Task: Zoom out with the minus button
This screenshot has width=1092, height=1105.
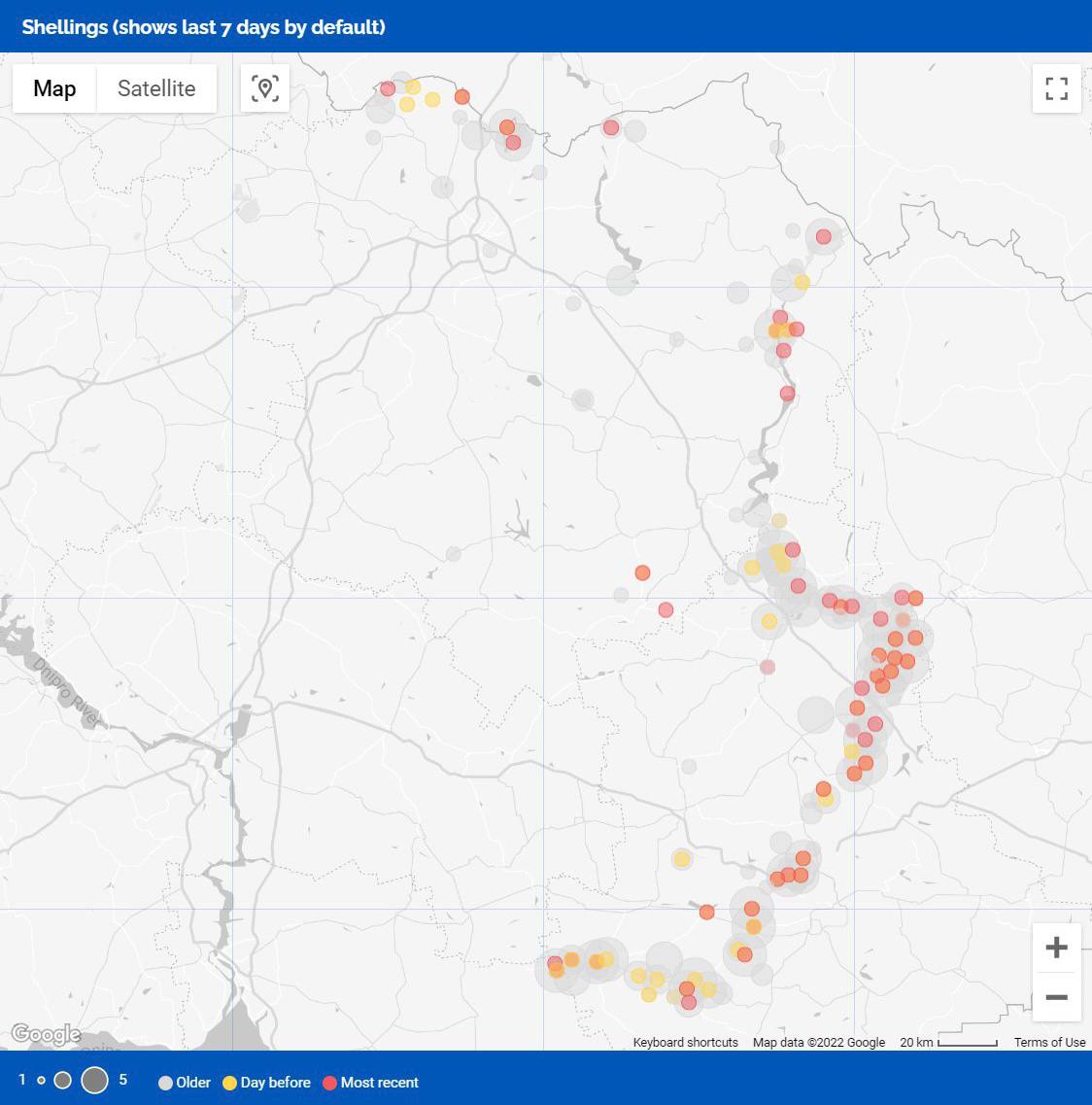Action: 1056,997
